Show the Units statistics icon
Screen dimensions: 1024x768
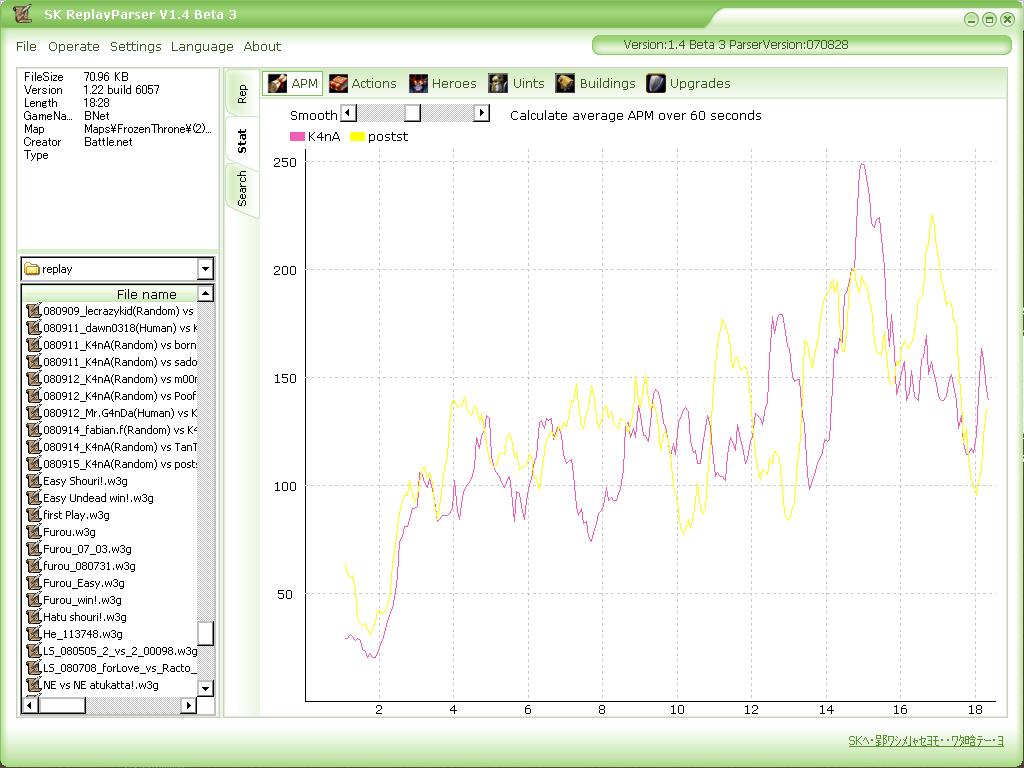(498, 83)
